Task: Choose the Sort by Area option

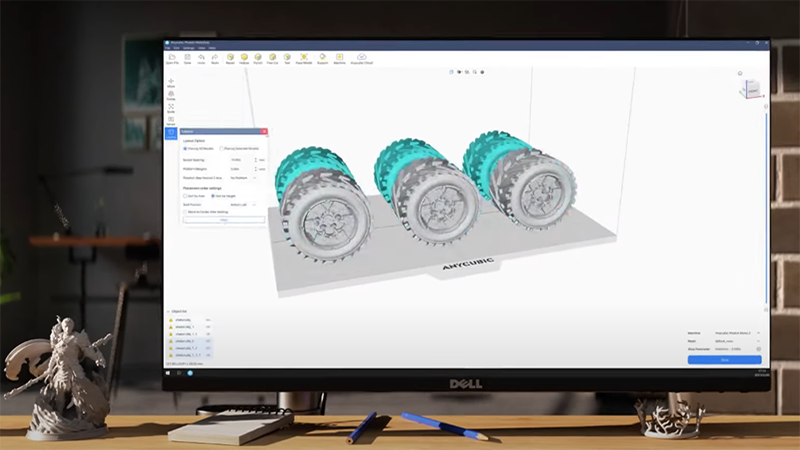Action: tap(185, 196)
